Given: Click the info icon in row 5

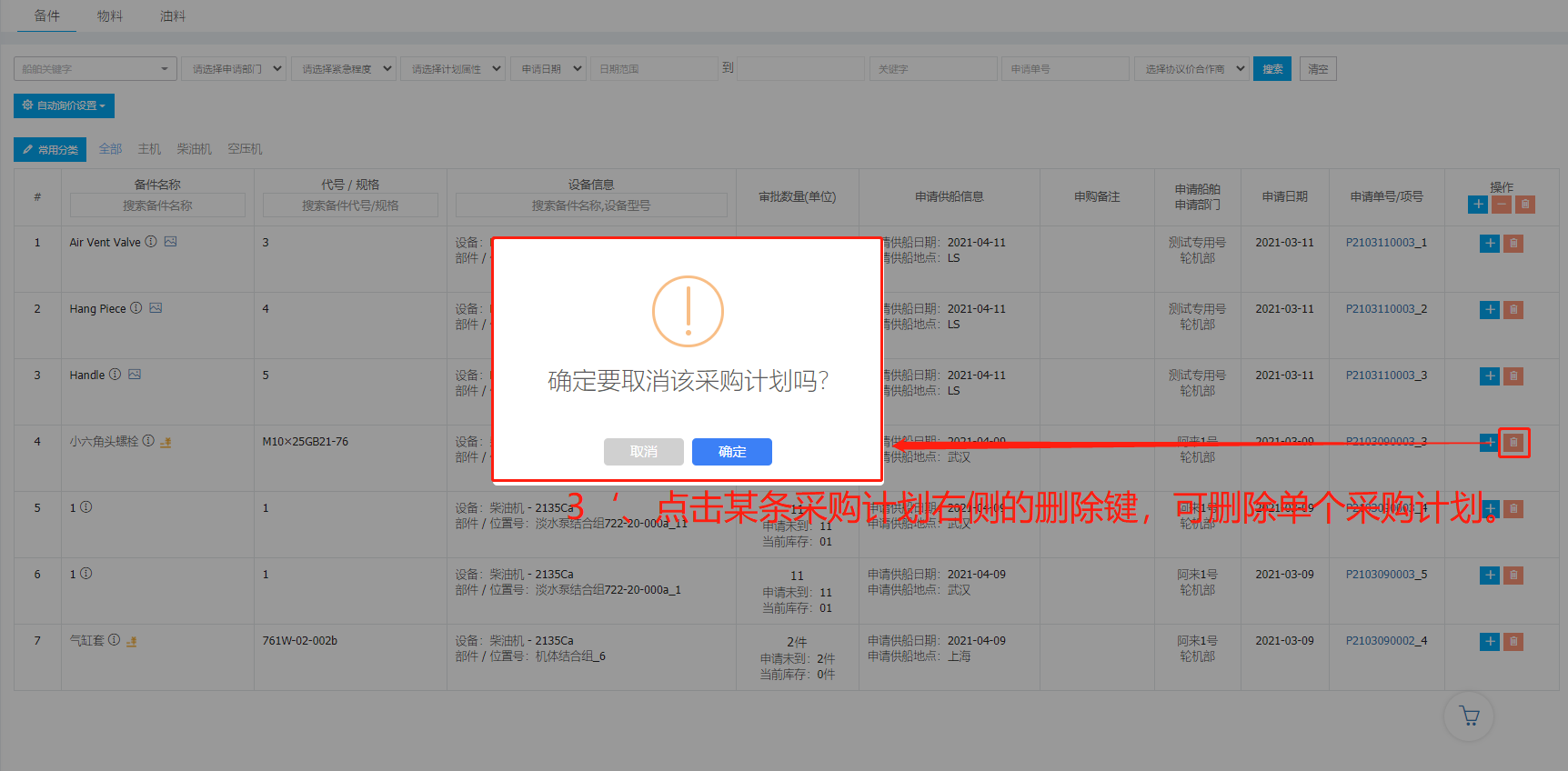Looking at the screenshot, I should 86,507.
